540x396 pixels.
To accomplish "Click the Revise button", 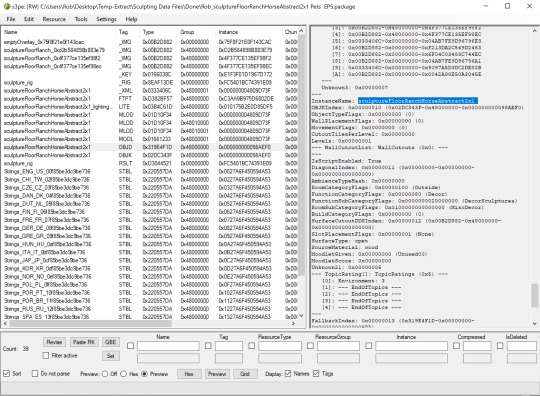I will (x=54, y=342).
